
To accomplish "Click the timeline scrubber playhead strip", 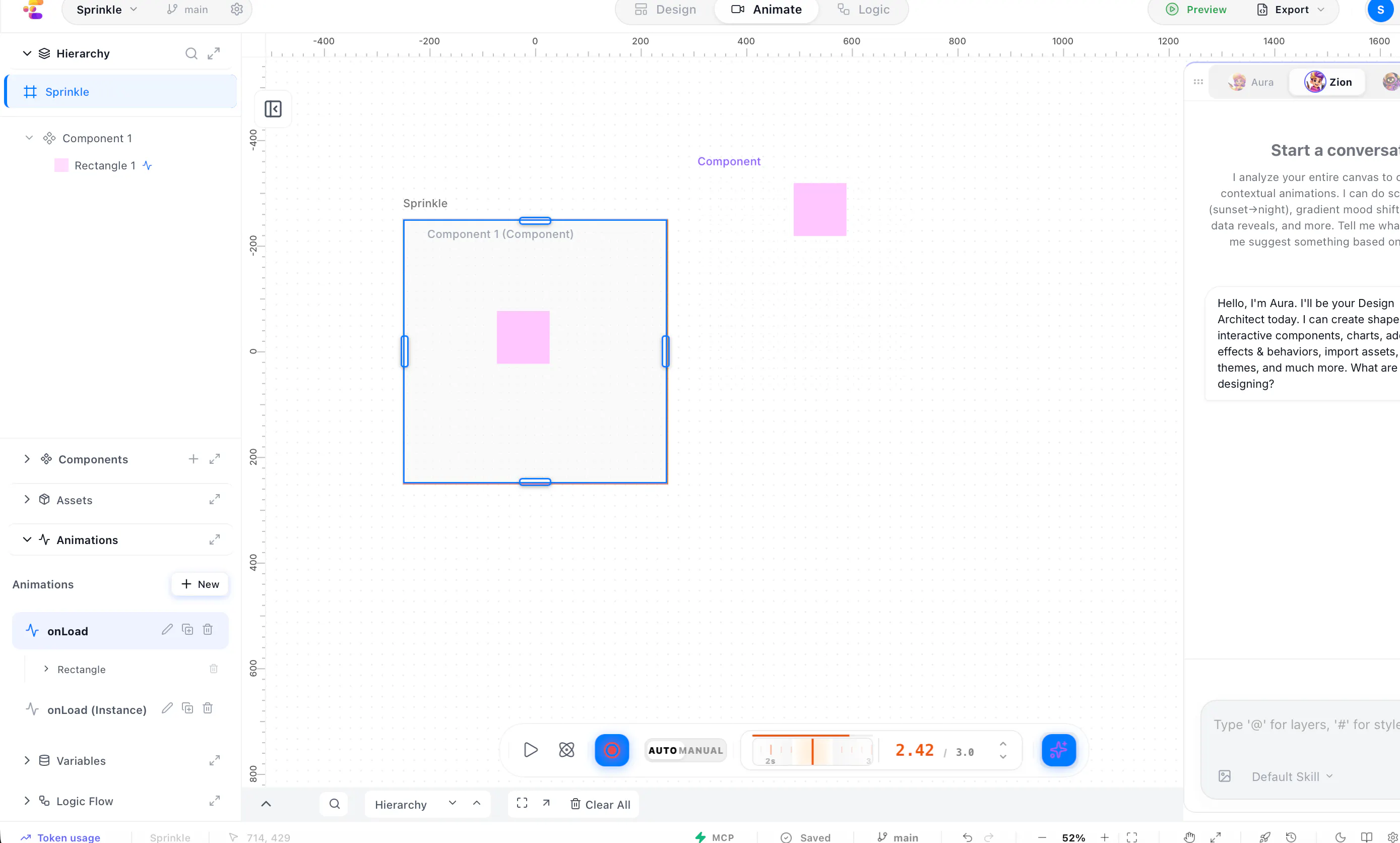I will pos(812,751).
